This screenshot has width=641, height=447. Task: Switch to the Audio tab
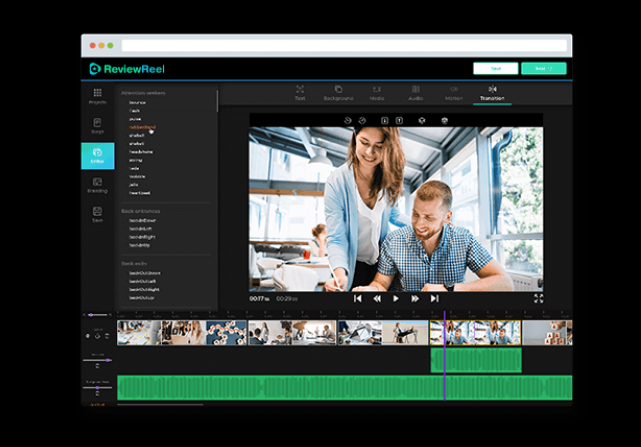(415, 93)
